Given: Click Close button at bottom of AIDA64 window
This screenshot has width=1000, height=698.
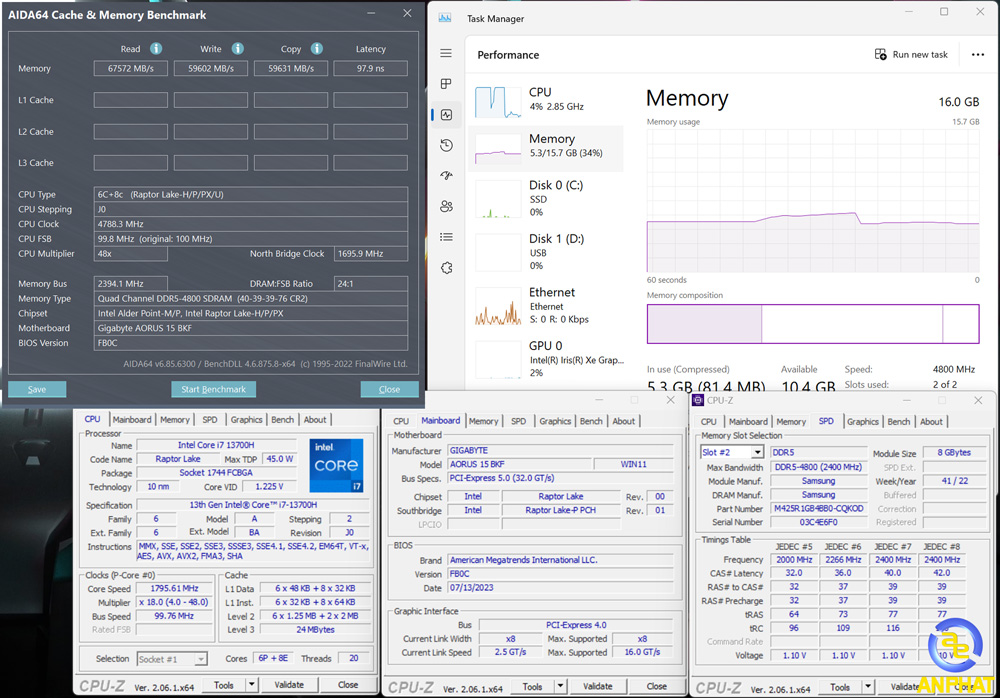Looking at the screenshot, I should tap(389, 389).
